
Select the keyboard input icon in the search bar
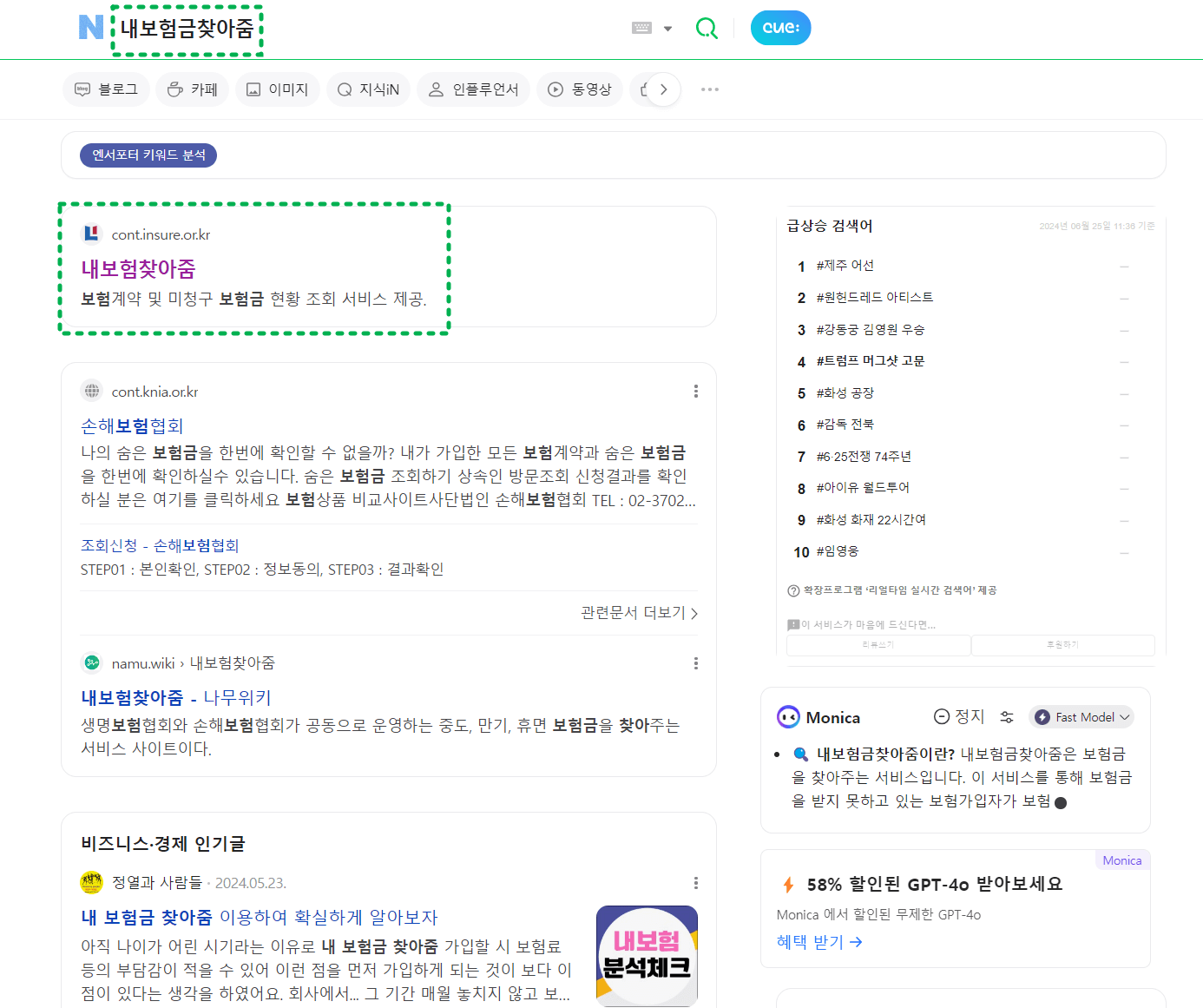pos(640,27)
